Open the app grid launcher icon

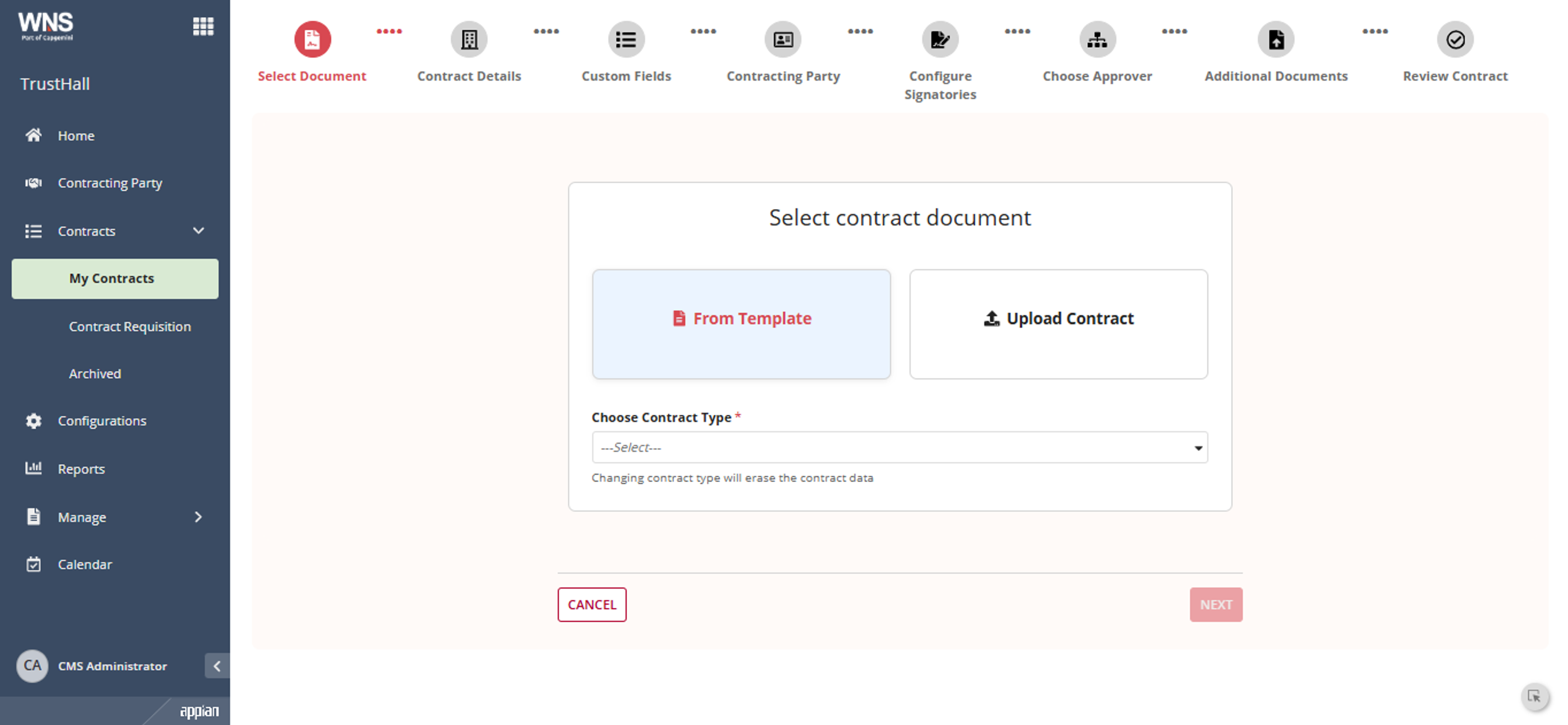pos(203,26)
